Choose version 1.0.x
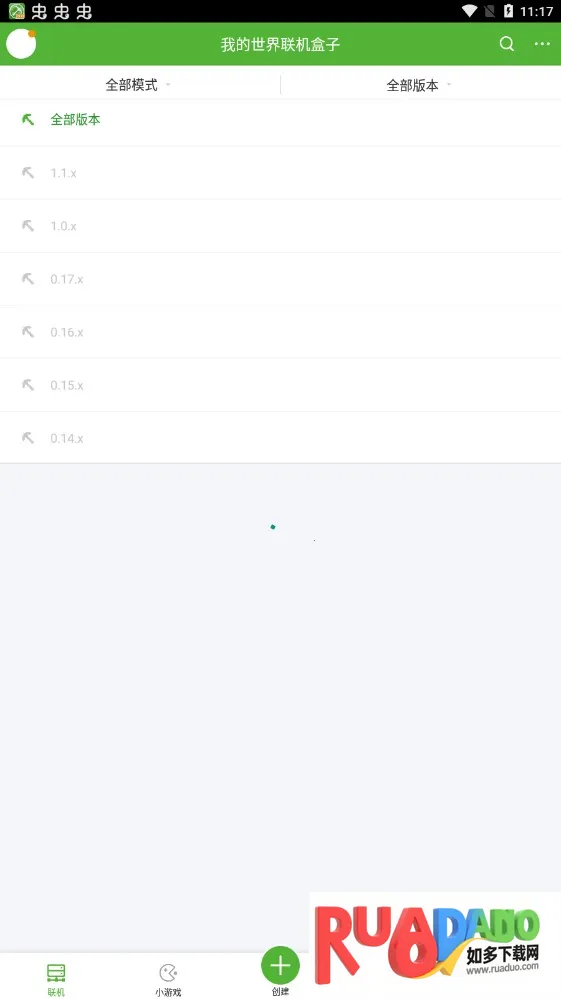 click(280, 226)
